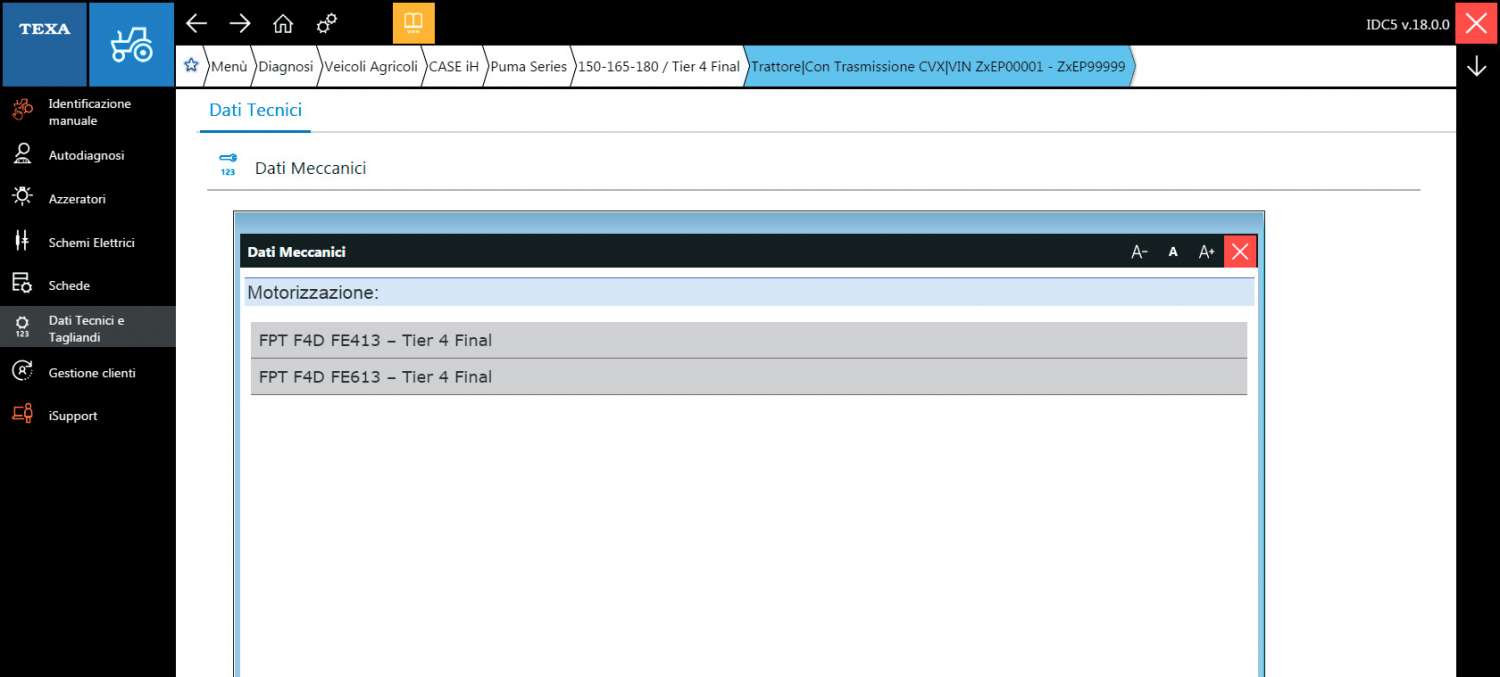Click the IDC5 v.18.0.0 version label
Screen dimensions: 1500x677
(x=1407, y=24)
